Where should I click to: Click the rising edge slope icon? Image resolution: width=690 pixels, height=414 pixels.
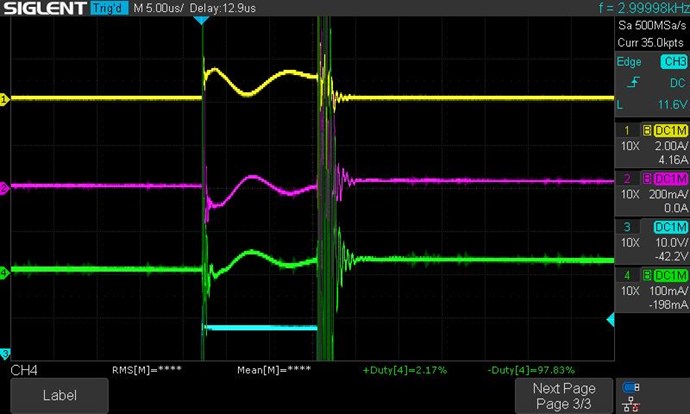pyautogui.click(x=633, y=82)
